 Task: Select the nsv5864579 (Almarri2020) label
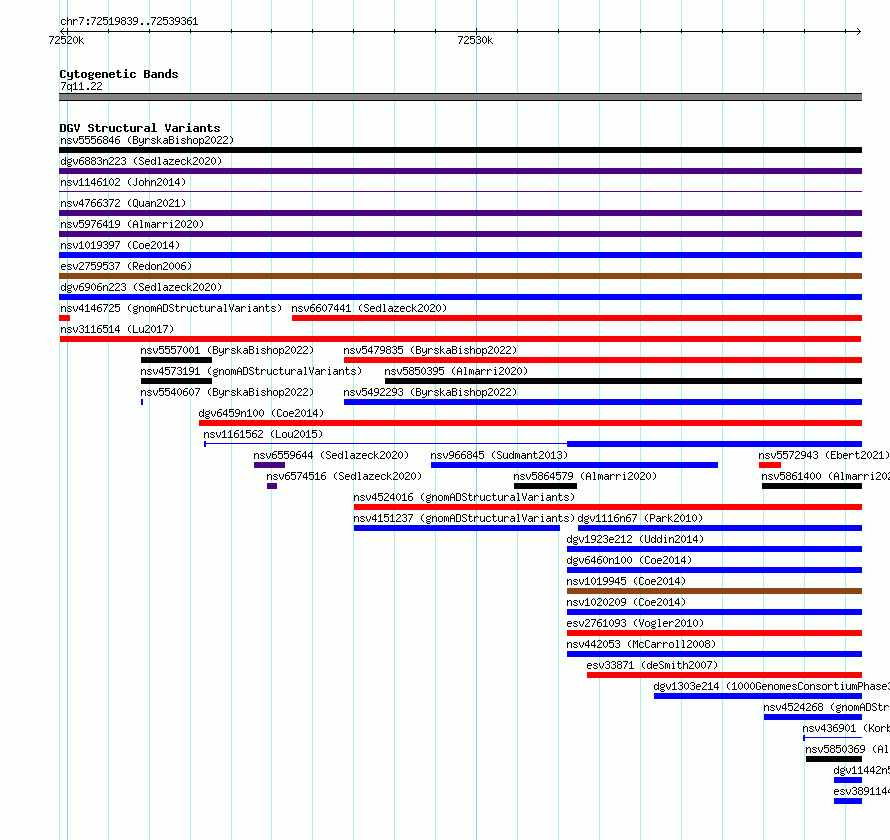[585, 476]
